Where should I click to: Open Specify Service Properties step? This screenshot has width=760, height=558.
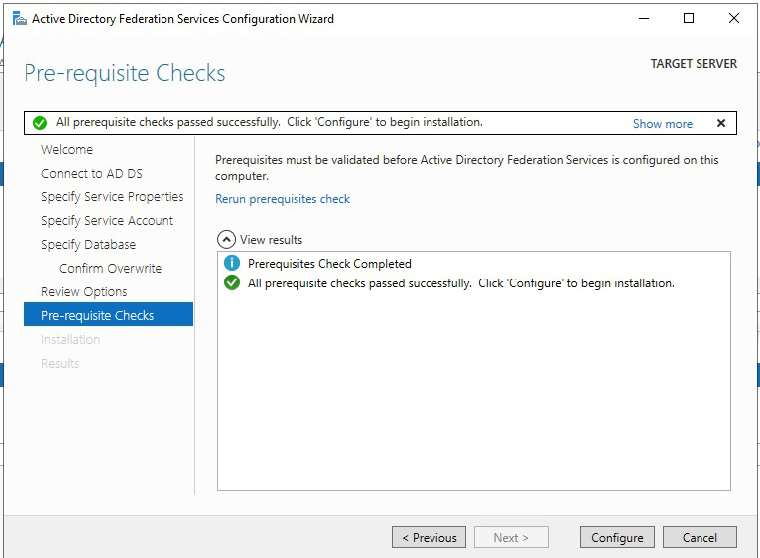[x=112, y=197]
